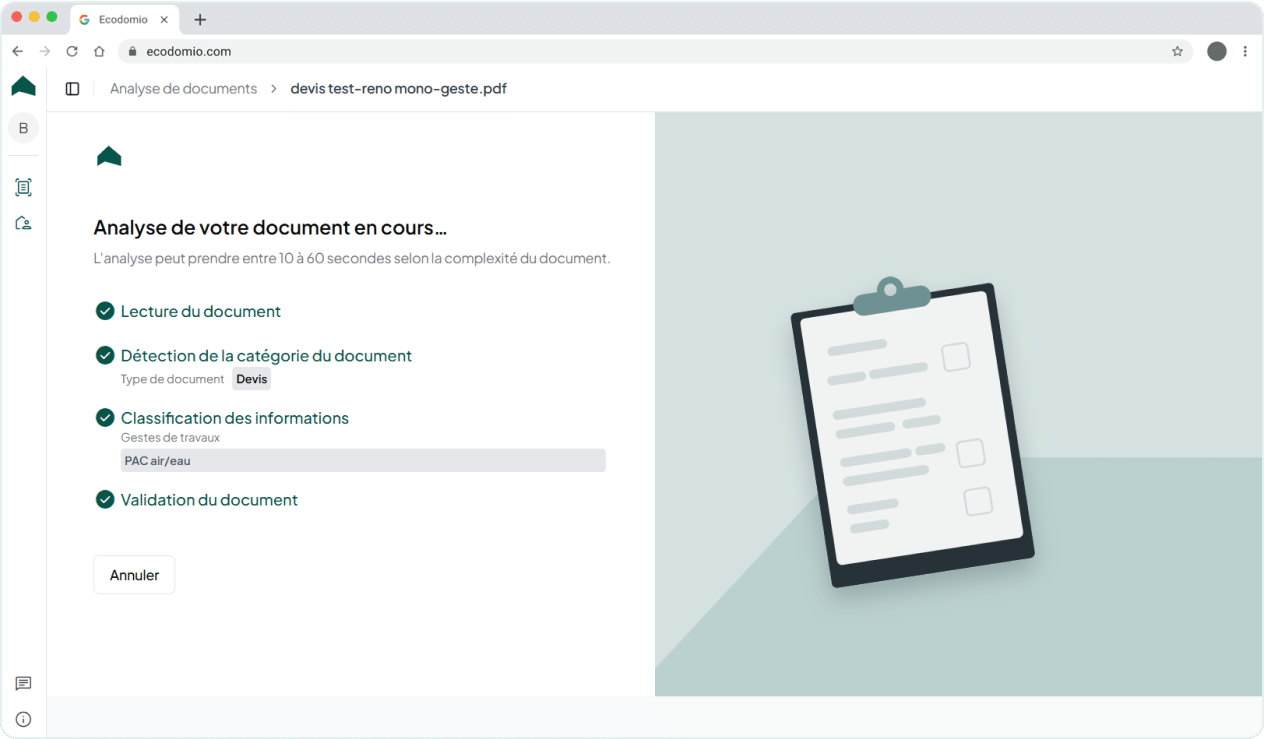
Task: Click the Lecture du document checkmark
Action: click(104, 311)
